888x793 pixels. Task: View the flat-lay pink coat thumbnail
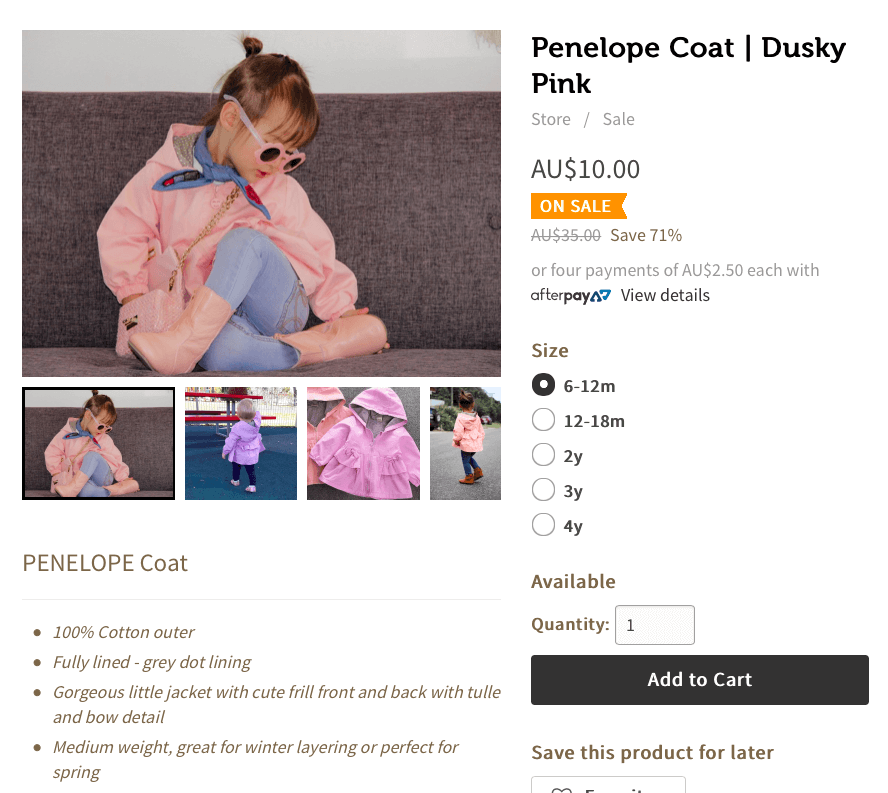point(363,443)
